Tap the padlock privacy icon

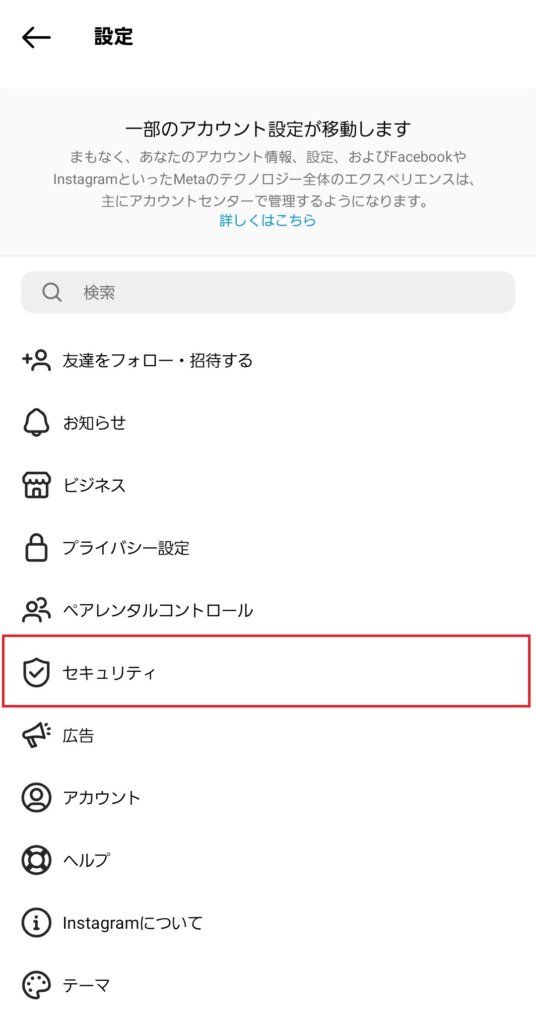coord(36,547)
